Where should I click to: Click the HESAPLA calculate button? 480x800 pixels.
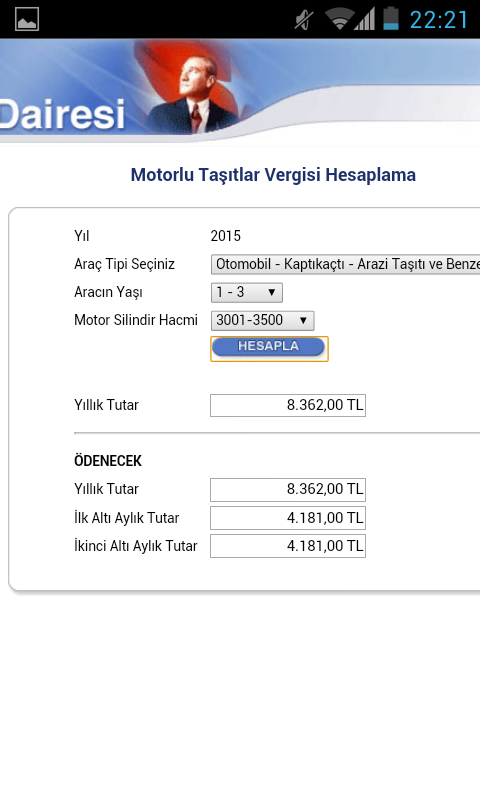tap(269, 348)
